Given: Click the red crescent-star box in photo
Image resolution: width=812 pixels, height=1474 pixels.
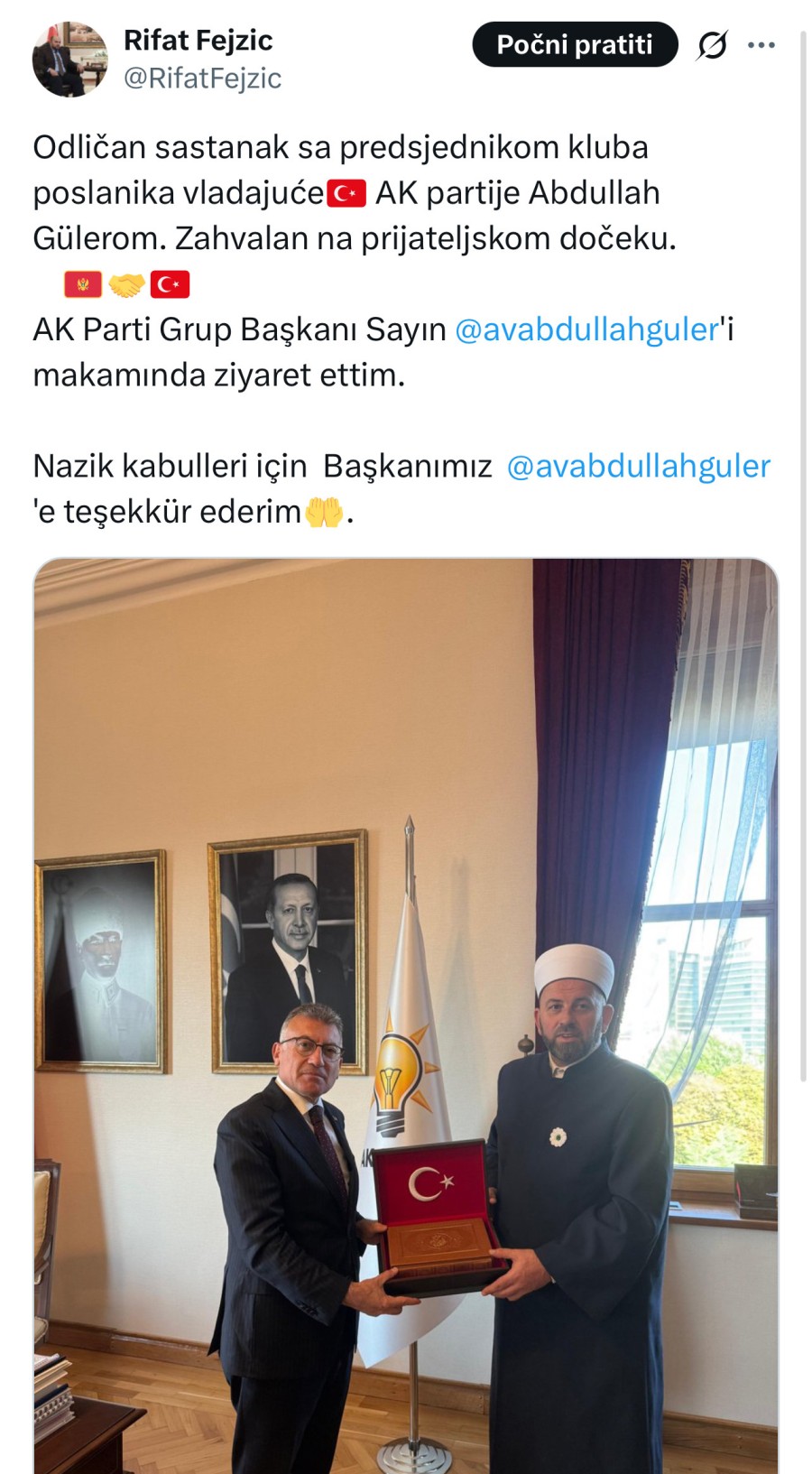Looking at the screenshot, I should point(434,1187).
